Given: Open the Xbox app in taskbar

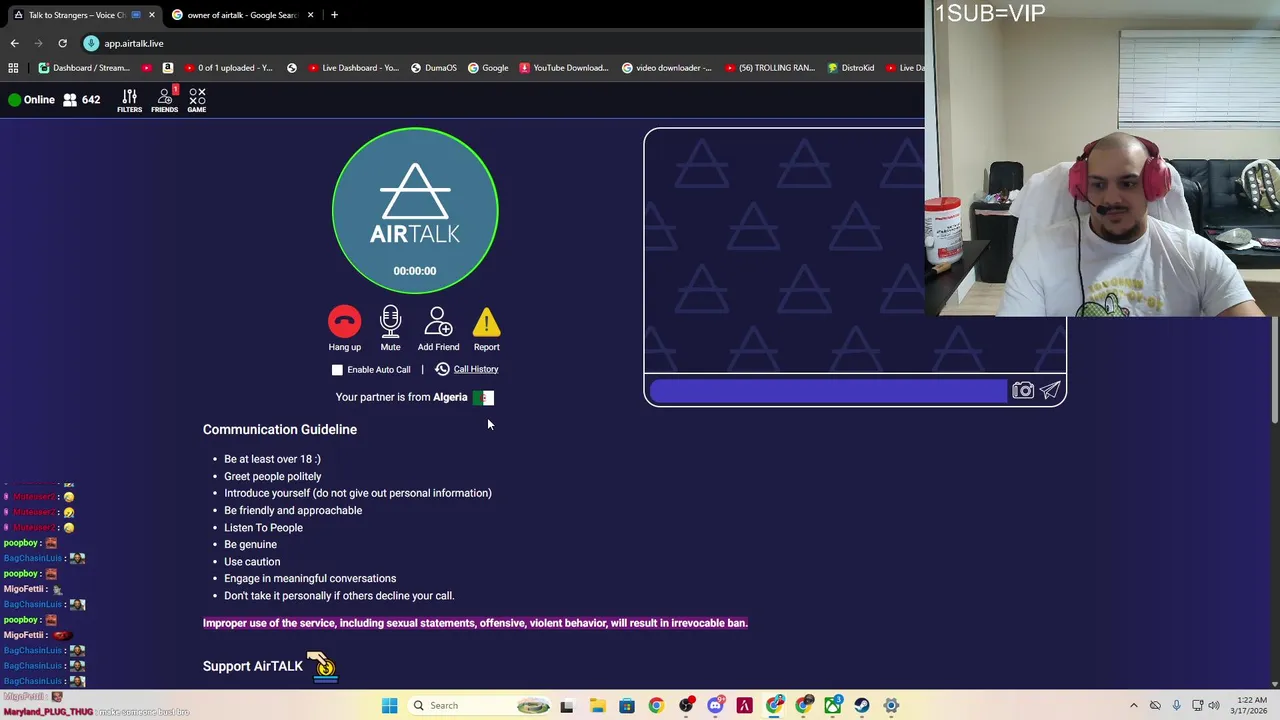Looking at the screenshot, I should (833, 706).
